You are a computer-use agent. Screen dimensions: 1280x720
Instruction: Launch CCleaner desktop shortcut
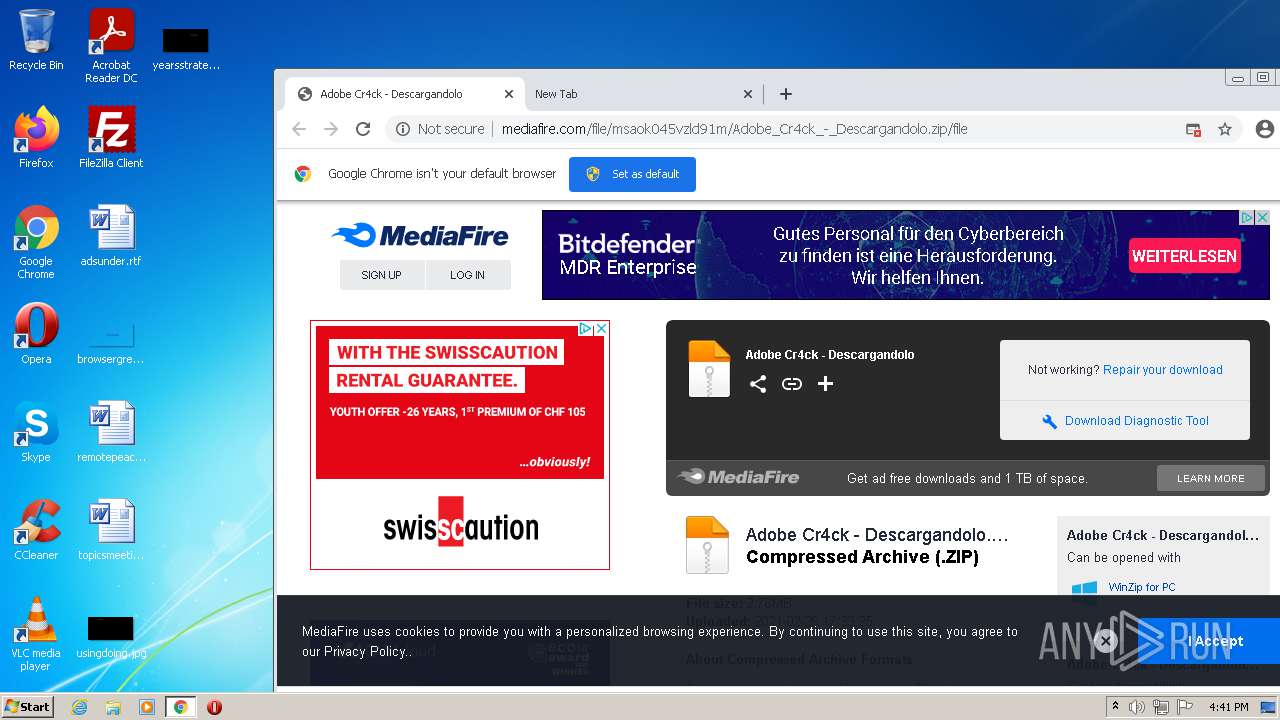click(36, 530)
